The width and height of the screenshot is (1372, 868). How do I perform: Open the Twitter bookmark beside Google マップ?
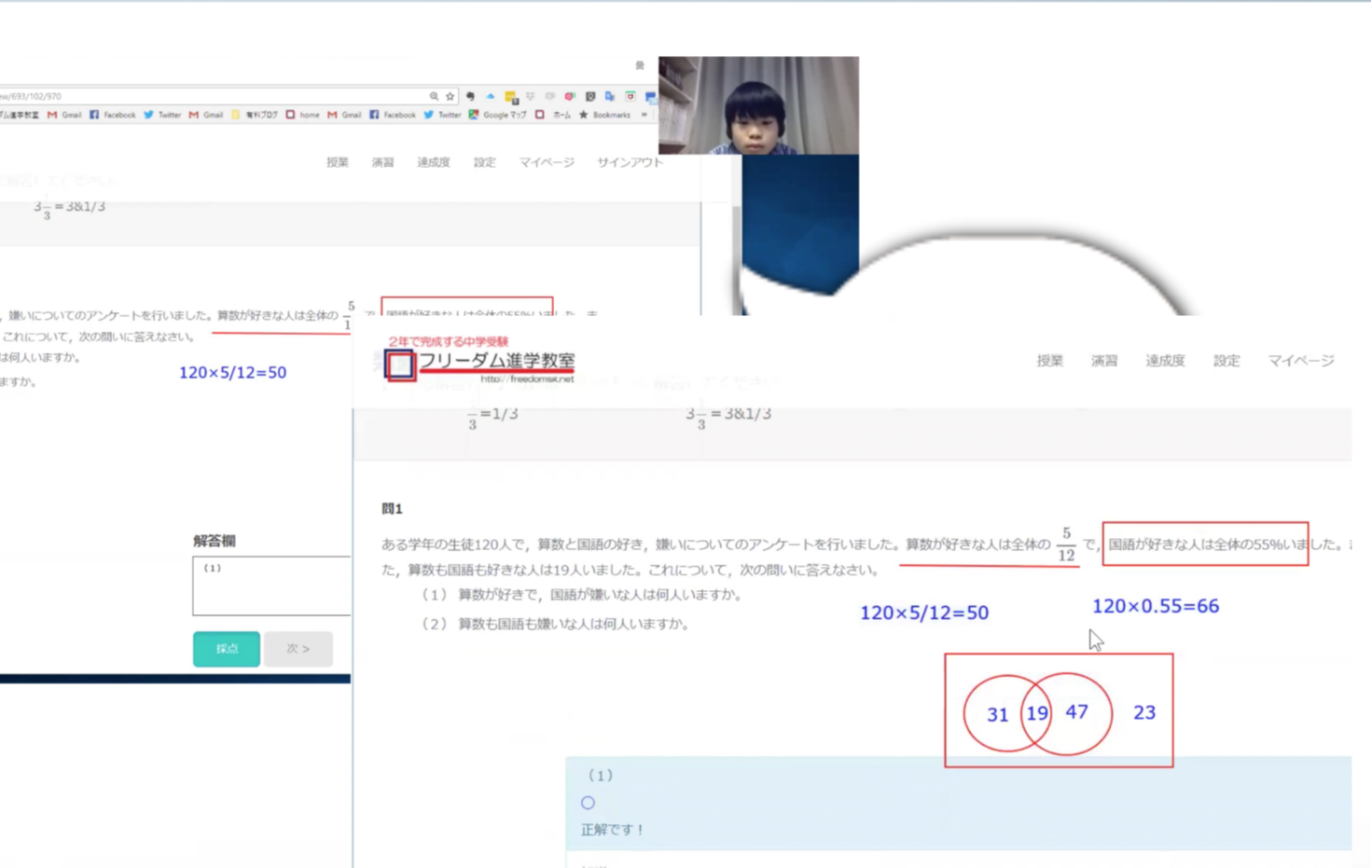click(x=442, y=115)
